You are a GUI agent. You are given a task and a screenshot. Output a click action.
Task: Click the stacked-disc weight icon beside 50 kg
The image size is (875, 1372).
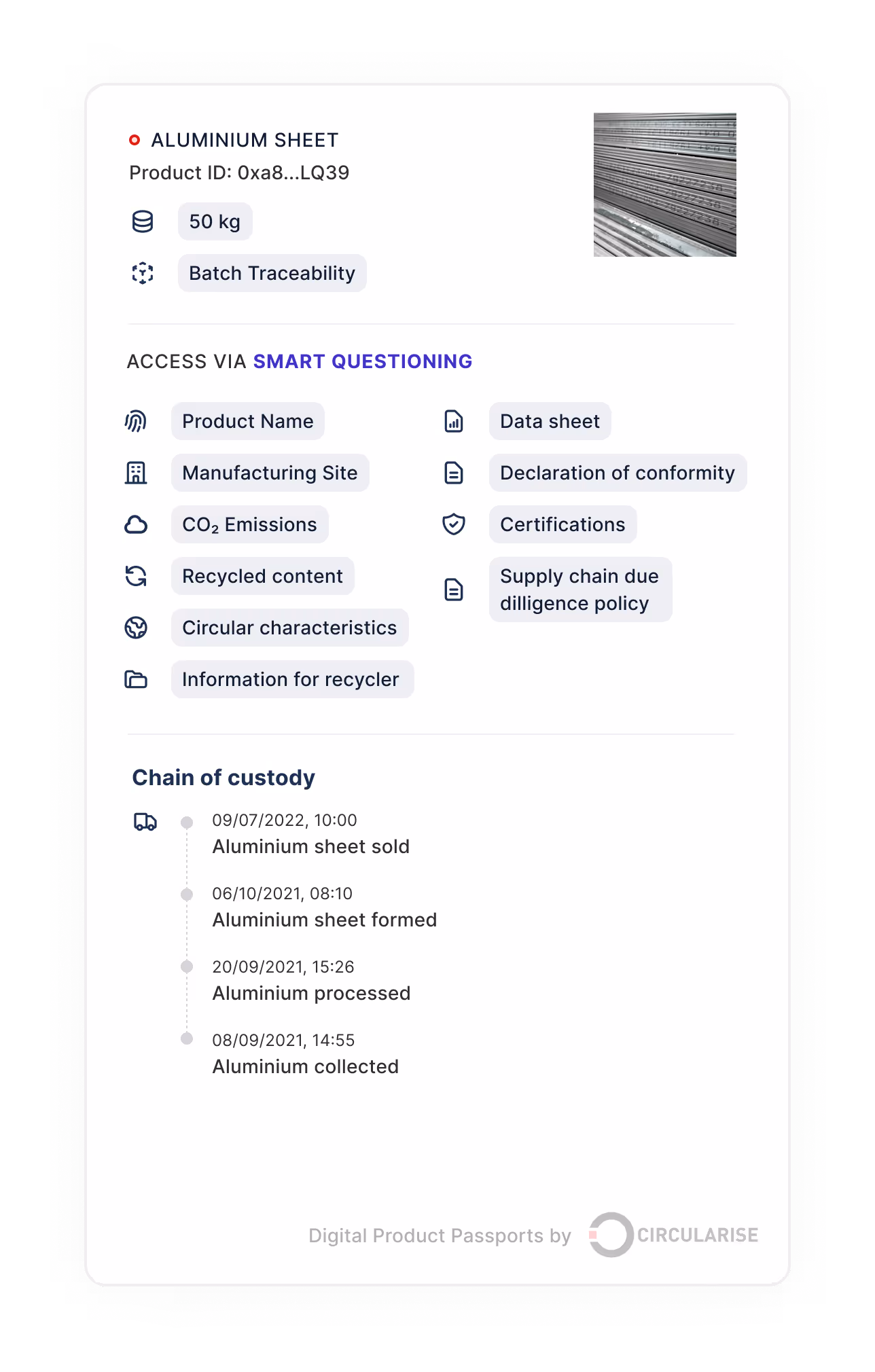pos(143,221)
